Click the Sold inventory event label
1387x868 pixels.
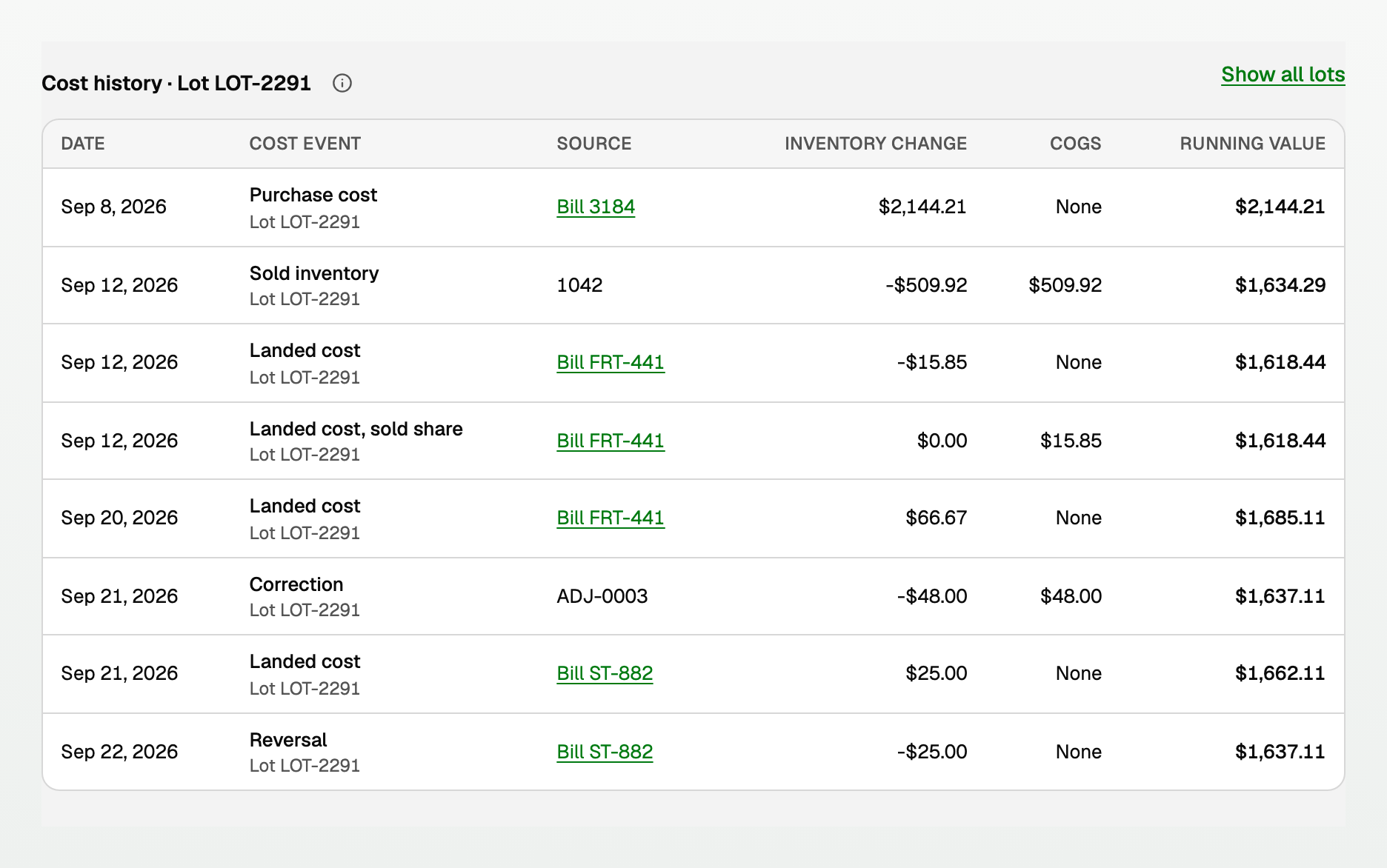(x=314, y=273)
